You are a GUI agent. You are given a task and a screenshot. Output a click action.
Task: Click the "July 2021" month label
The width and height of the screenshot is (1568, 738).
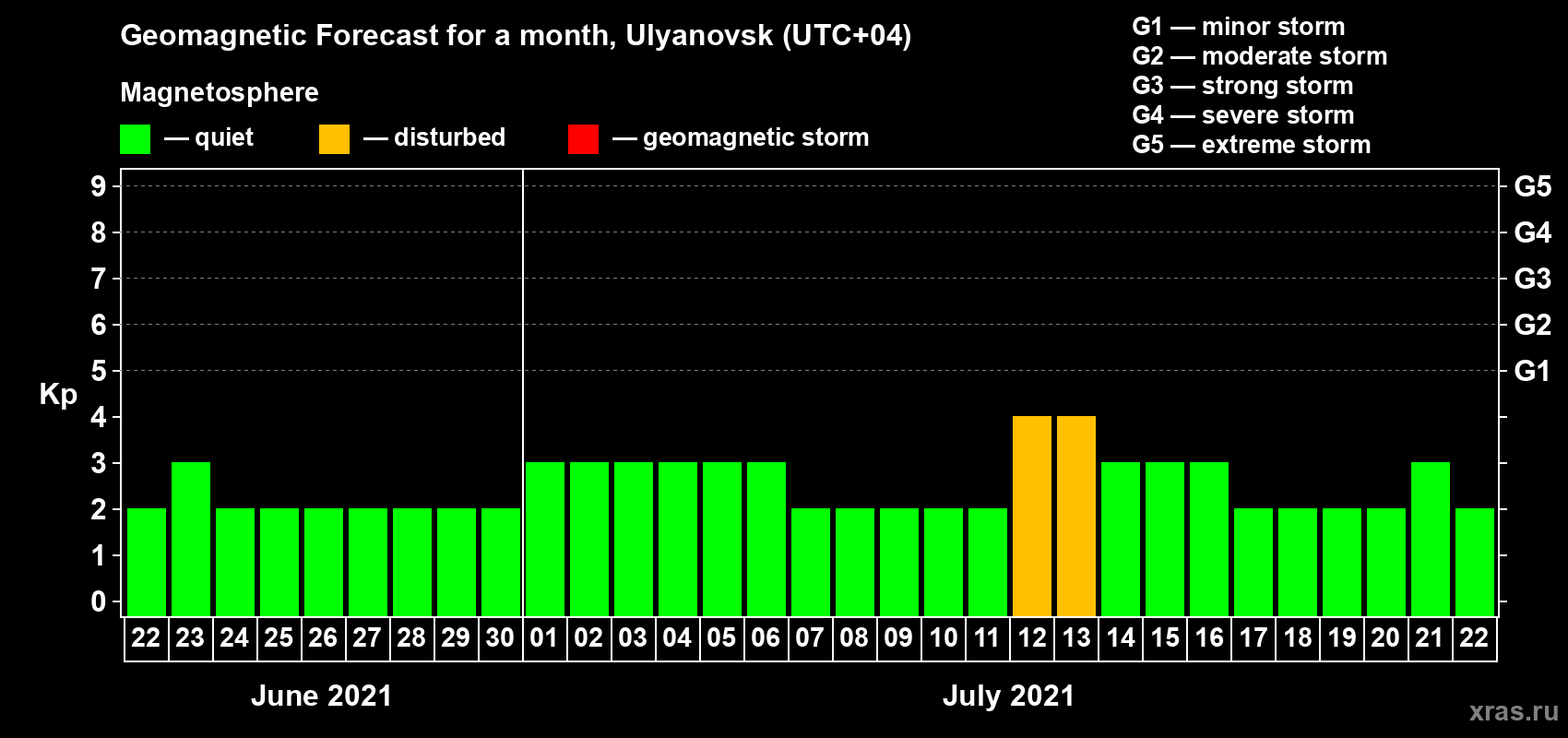1009,696
